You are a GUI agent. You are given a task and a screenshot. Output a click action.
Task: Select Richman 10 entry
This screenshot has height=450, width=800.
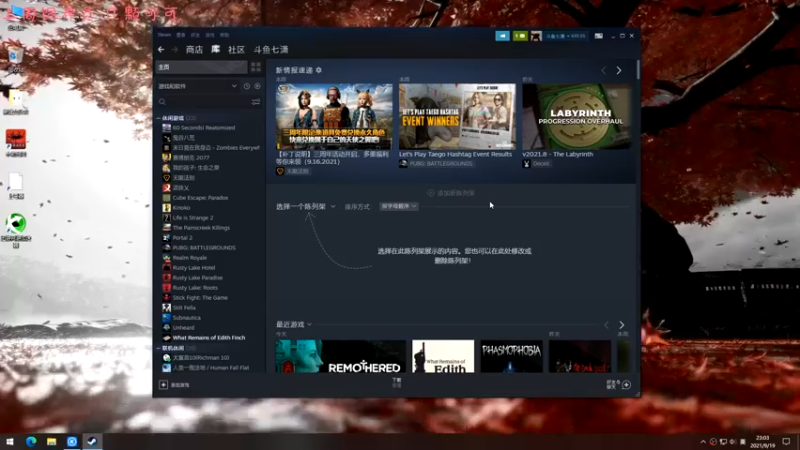click(x=201, y=358)
